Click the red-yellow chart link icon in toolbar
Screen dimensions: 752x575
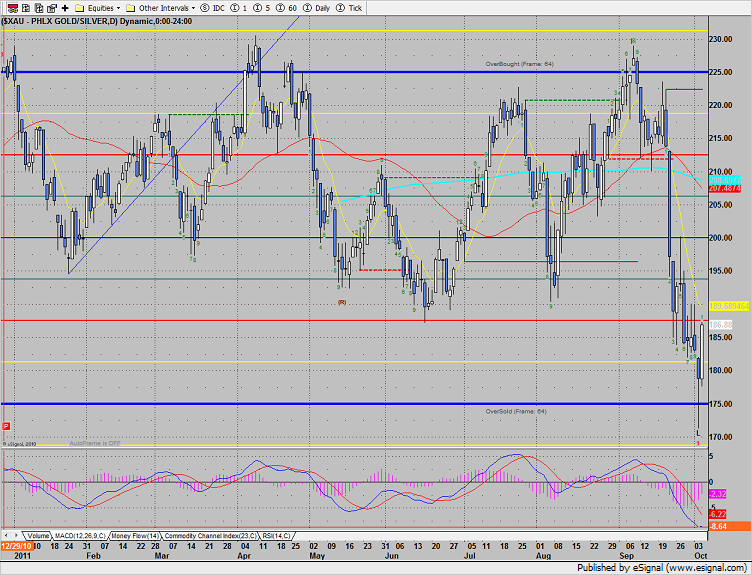tap(13, 8)
